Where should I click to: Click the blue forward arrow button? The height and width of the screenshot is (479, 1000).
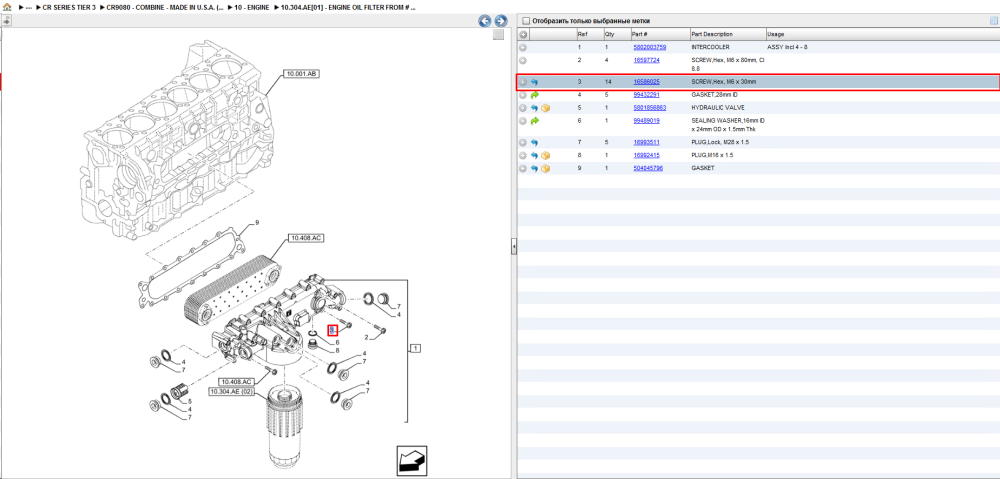[501, 21]
